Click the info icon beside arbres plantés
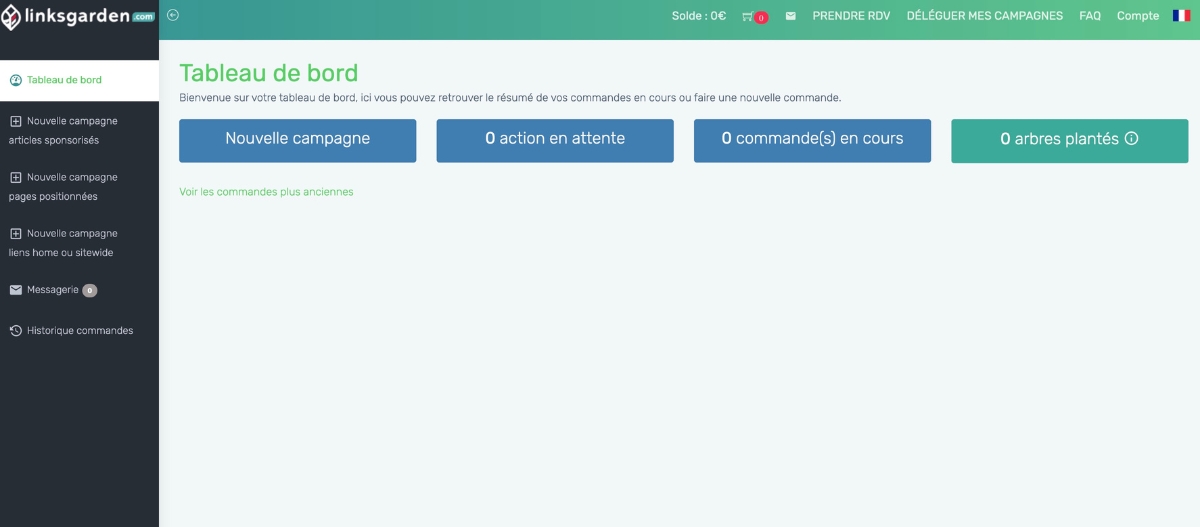The image size is (1200, 527). [x=1132, y=139]
